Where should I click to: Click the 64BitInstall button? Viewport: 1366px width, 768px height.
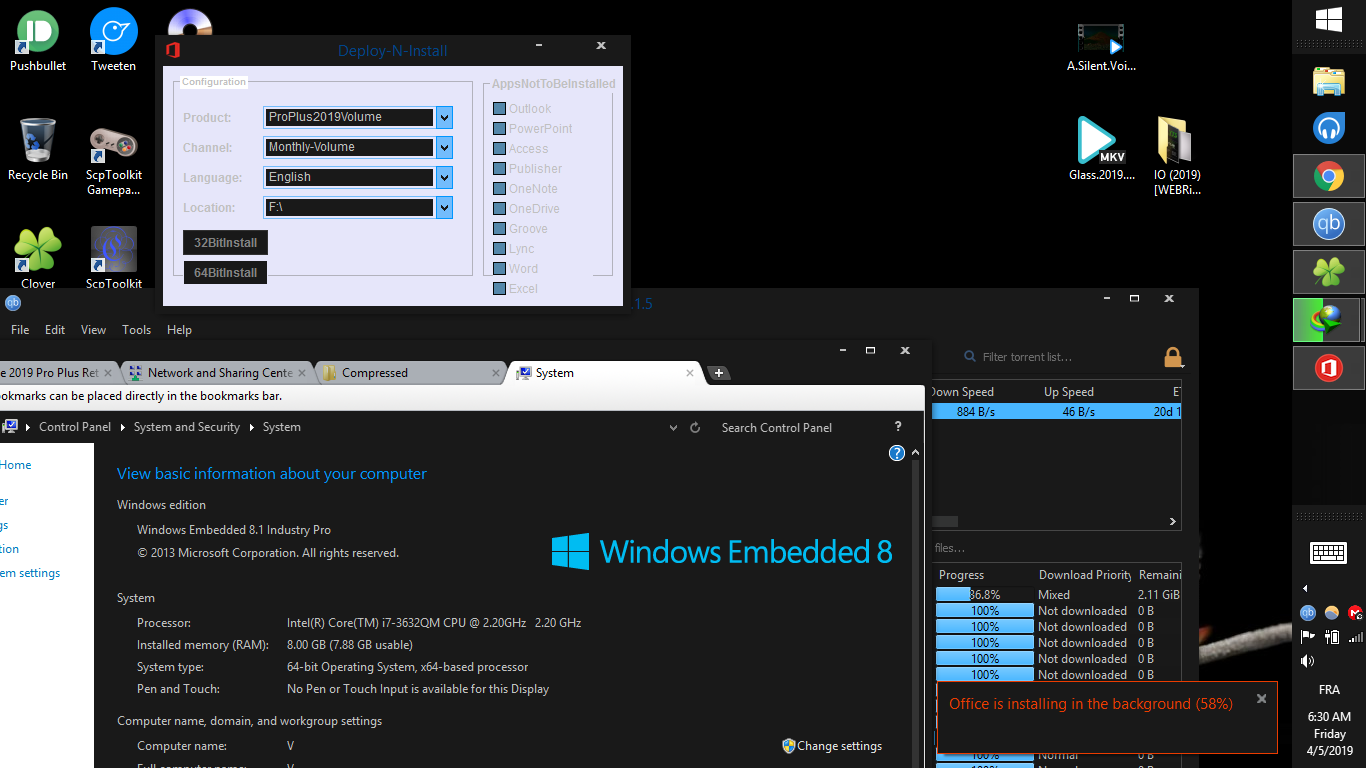click(225, 273)
